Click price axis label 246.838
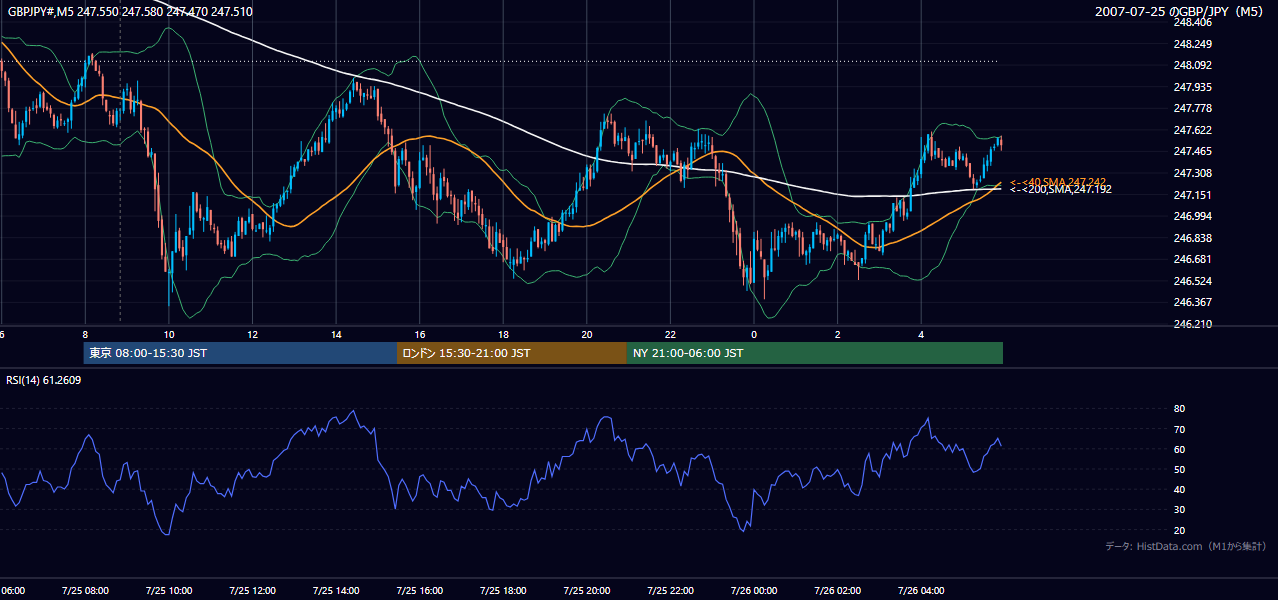This screenshot has height=600, width=1278. coord(1193,238)
